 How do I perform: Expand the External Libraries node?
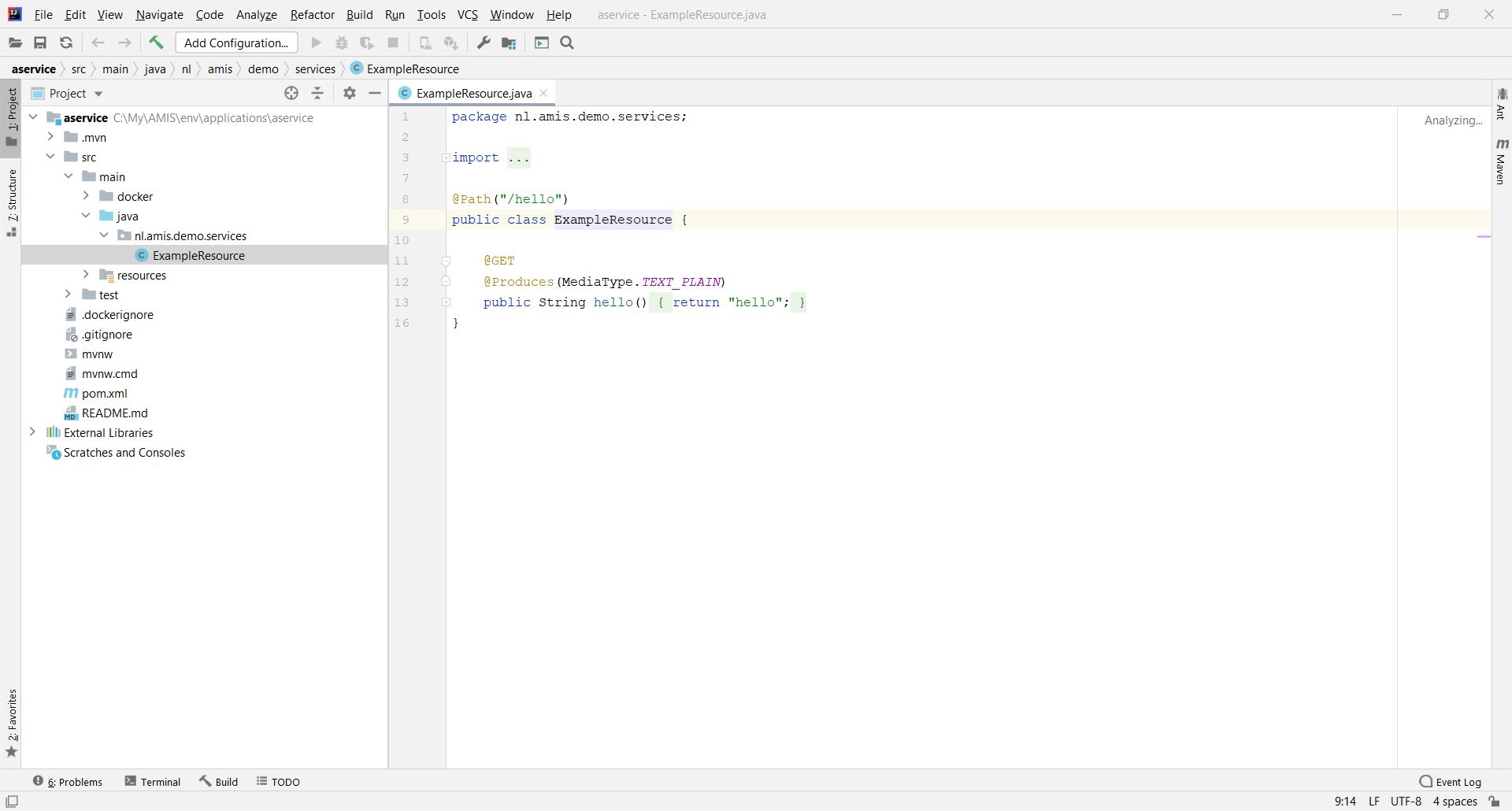32,432
